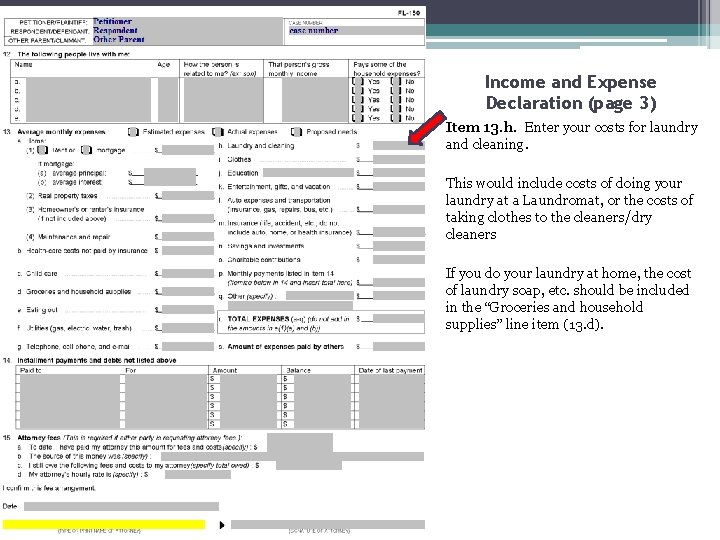Tick the mortgage checkbox under Home

86,150
